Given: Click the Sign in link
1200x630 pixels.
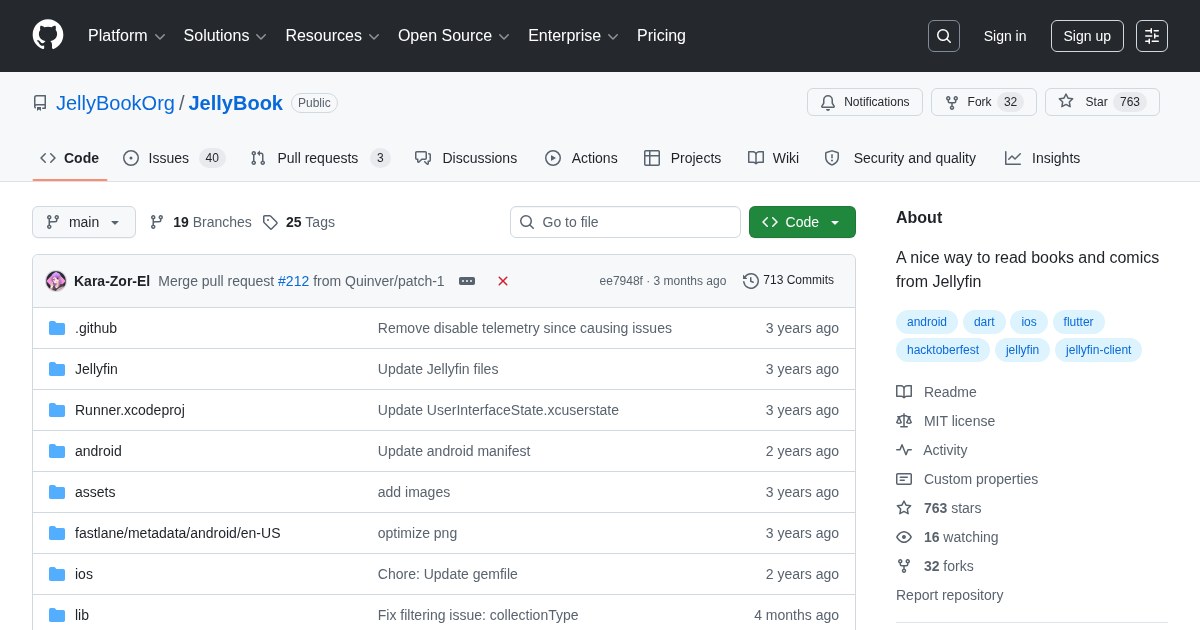Looking at the screenshot, I should 1005,36.
